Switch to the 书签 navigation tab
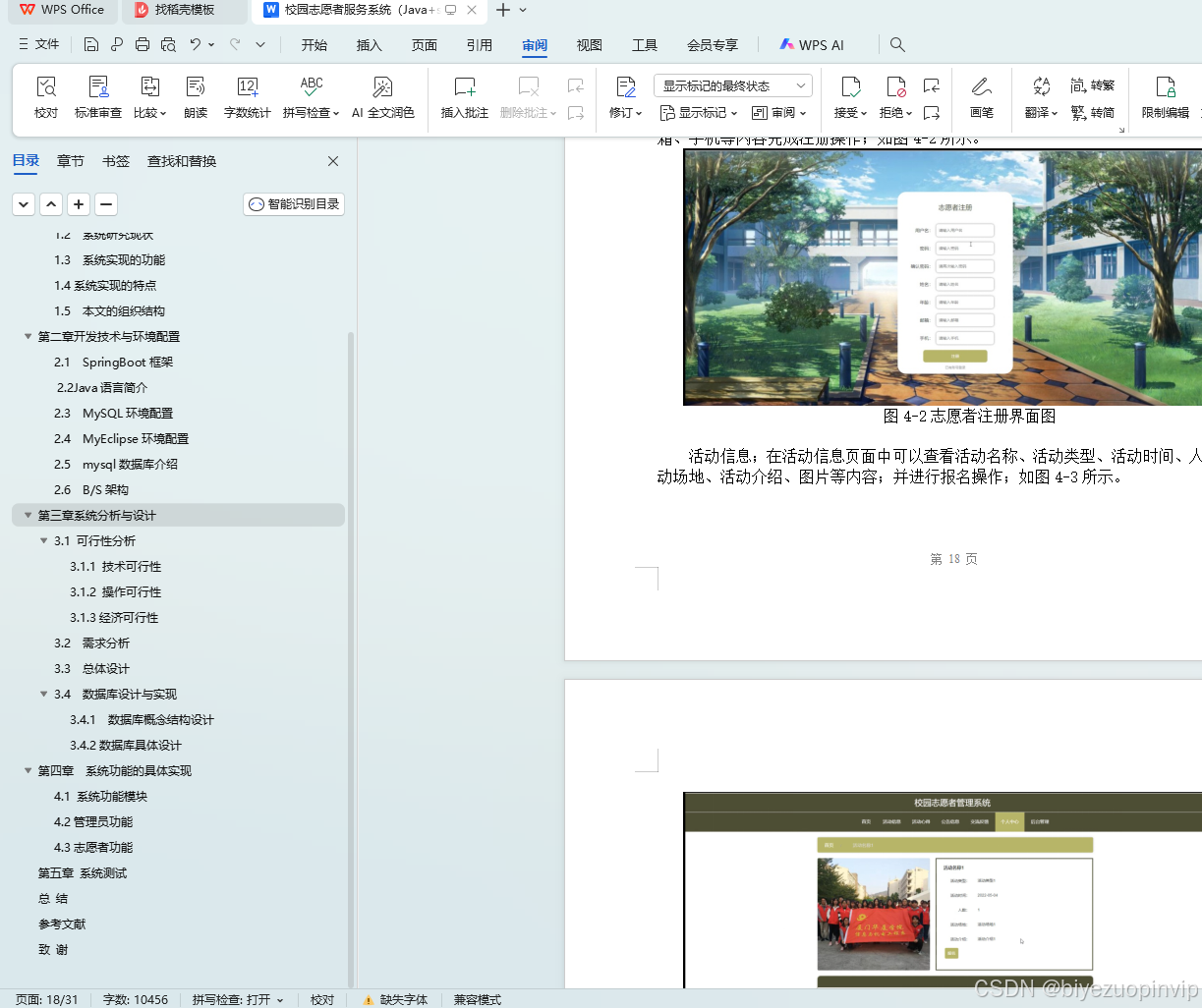 click(116, 161)
